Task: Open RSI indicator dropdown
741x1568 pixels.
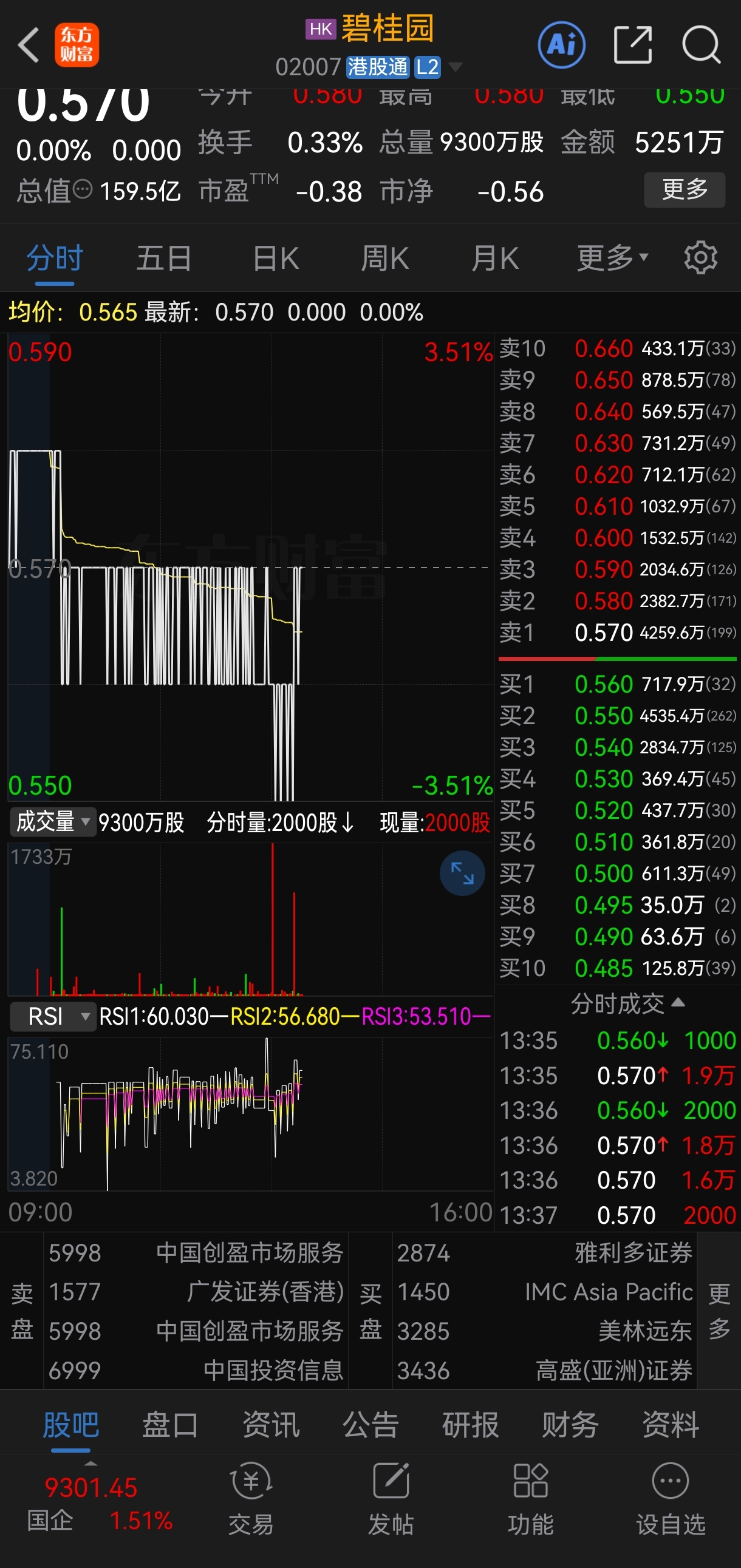Action: (53, 1017)
